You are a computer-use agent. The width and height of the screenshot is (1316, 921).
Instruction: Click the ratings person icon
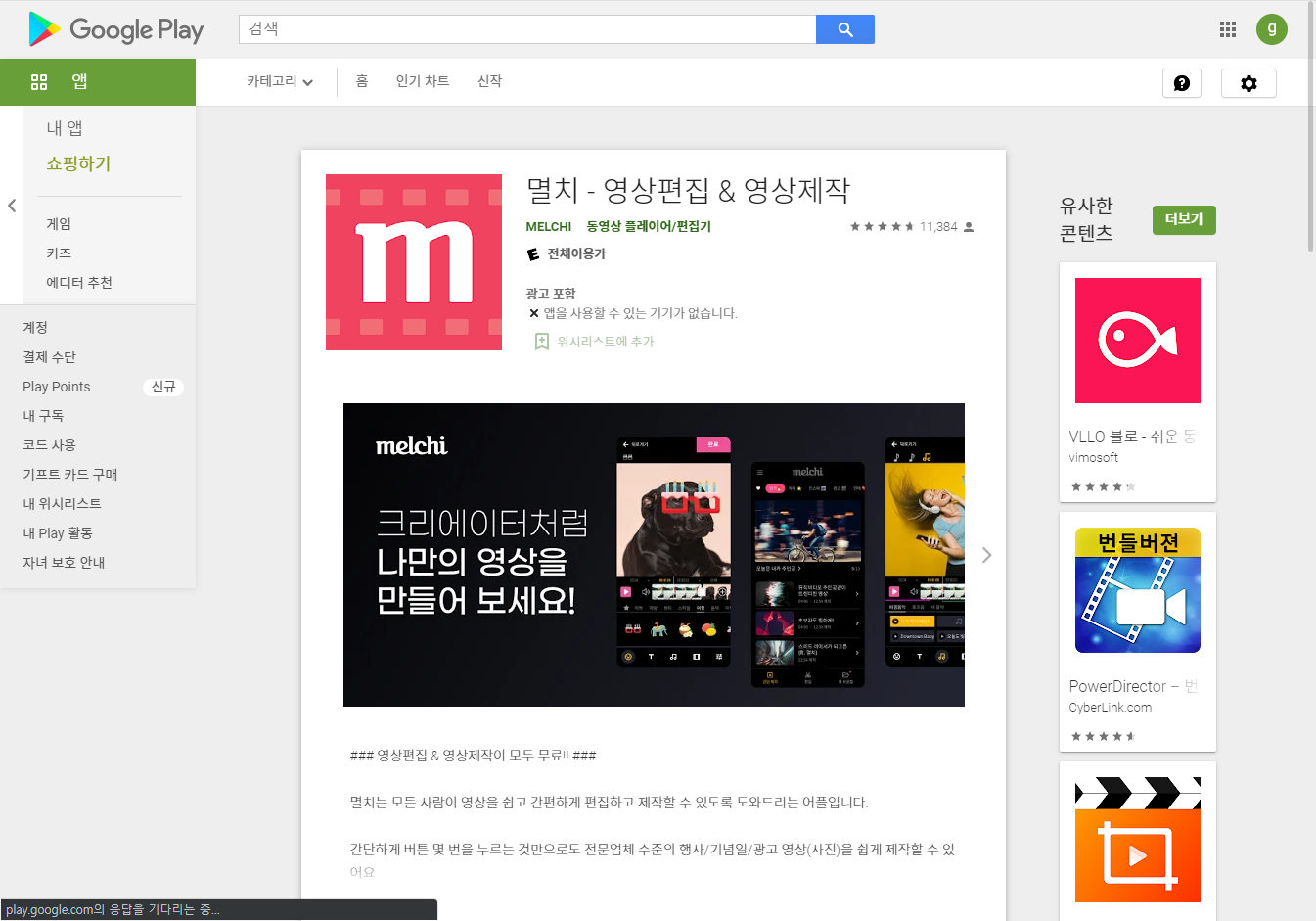[969, 227]
